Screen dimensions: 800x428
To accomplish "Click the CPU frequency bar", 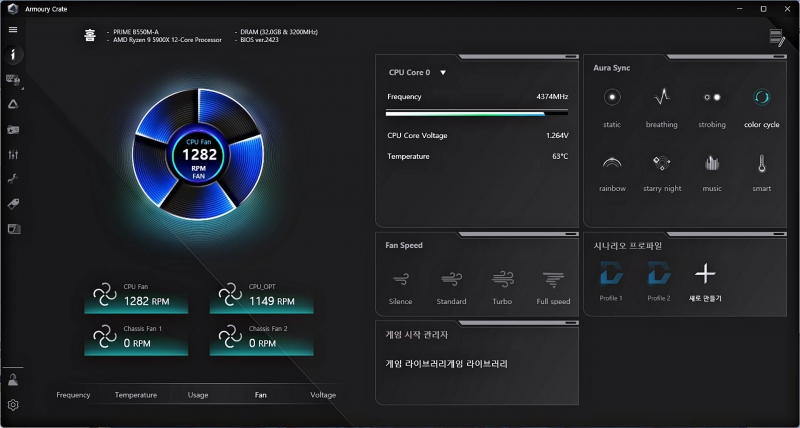I will click(x=476, y=113).
